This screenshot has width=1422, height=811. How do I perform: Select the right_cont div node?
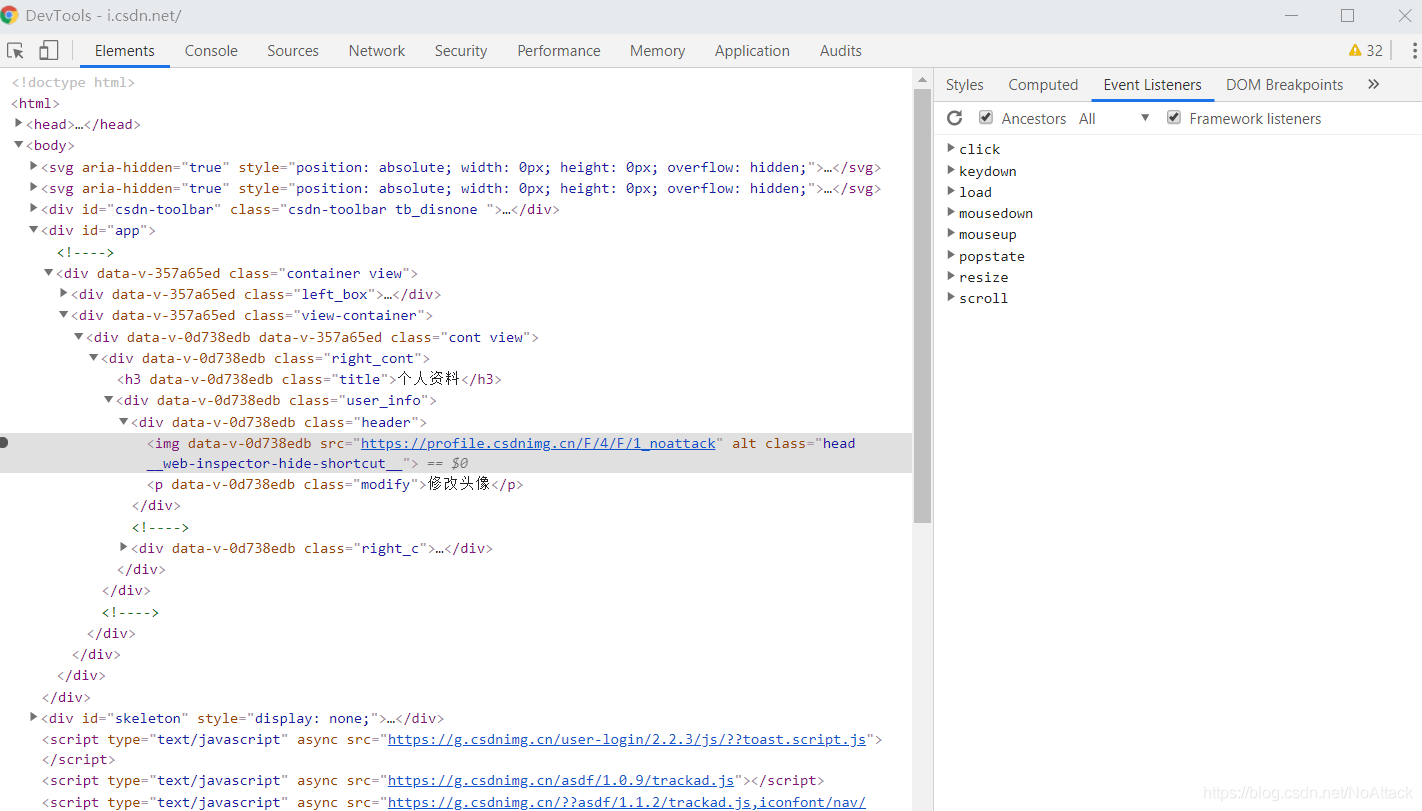[265, 358]
